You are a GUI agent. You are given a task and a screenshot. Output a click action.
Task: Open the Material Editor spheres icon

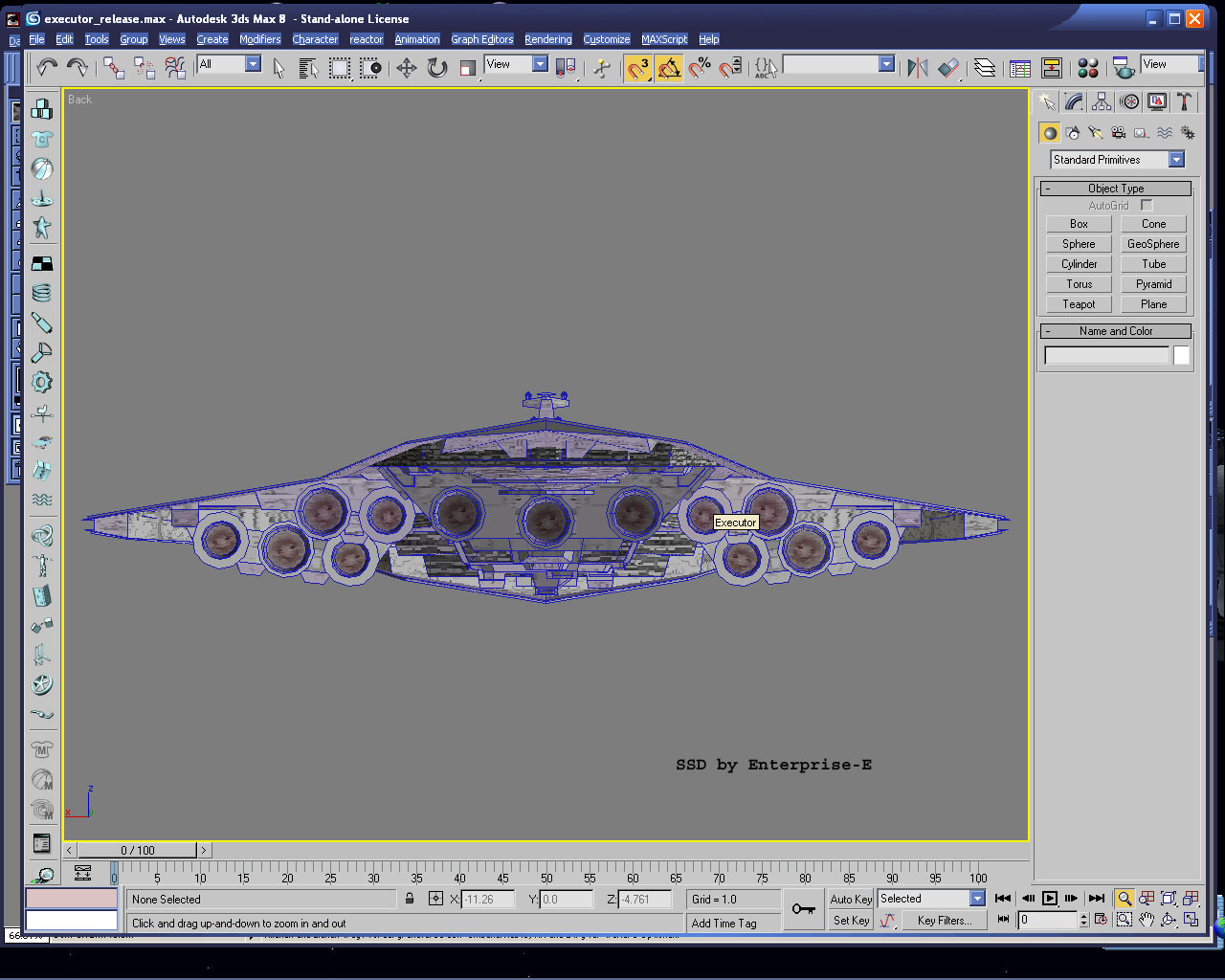(x=1088, y=67)
